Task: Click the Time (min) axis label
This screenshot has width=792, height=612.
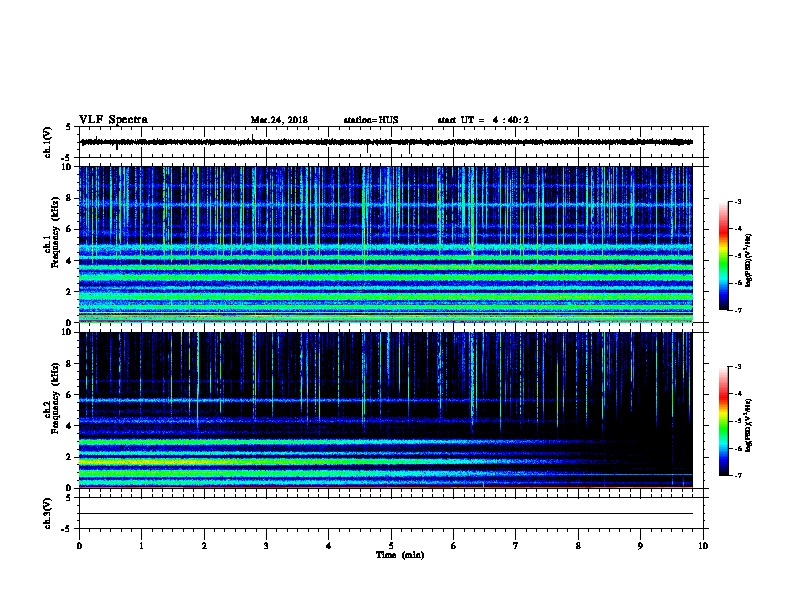Action: pyautogui.click(x=400, y=555)
